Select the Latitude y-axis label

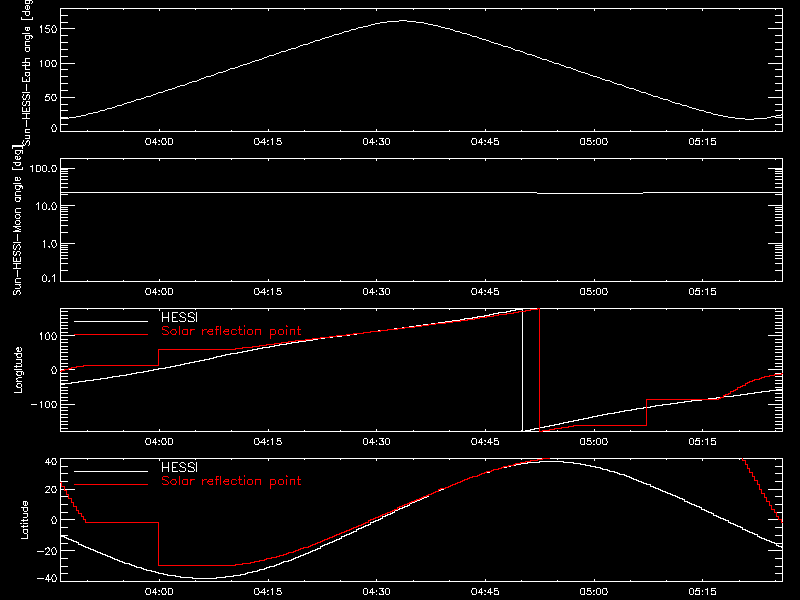24,520
